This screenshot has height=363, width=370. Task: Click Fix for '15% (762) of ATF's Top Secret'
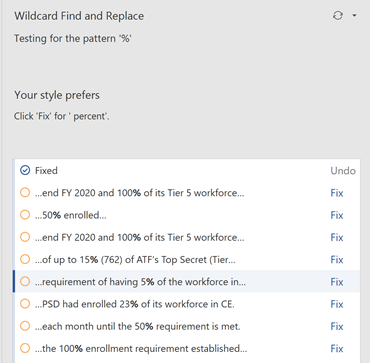(x=337, y=259)
